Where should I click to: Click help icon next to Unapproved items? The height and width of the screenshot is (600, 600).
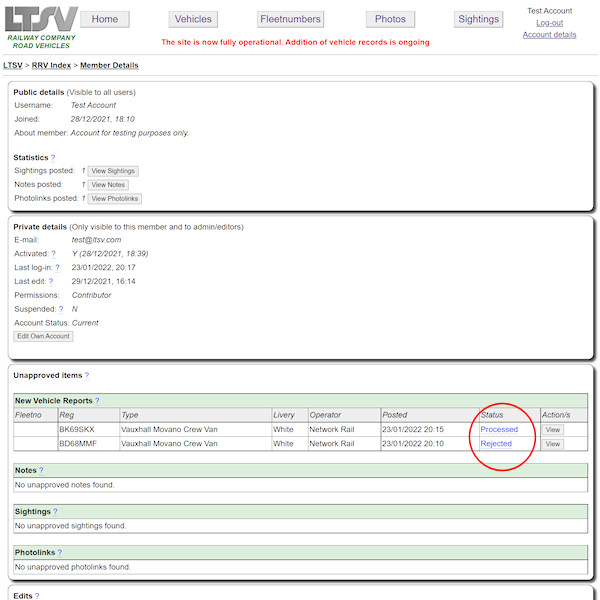[x=87, y=376]
